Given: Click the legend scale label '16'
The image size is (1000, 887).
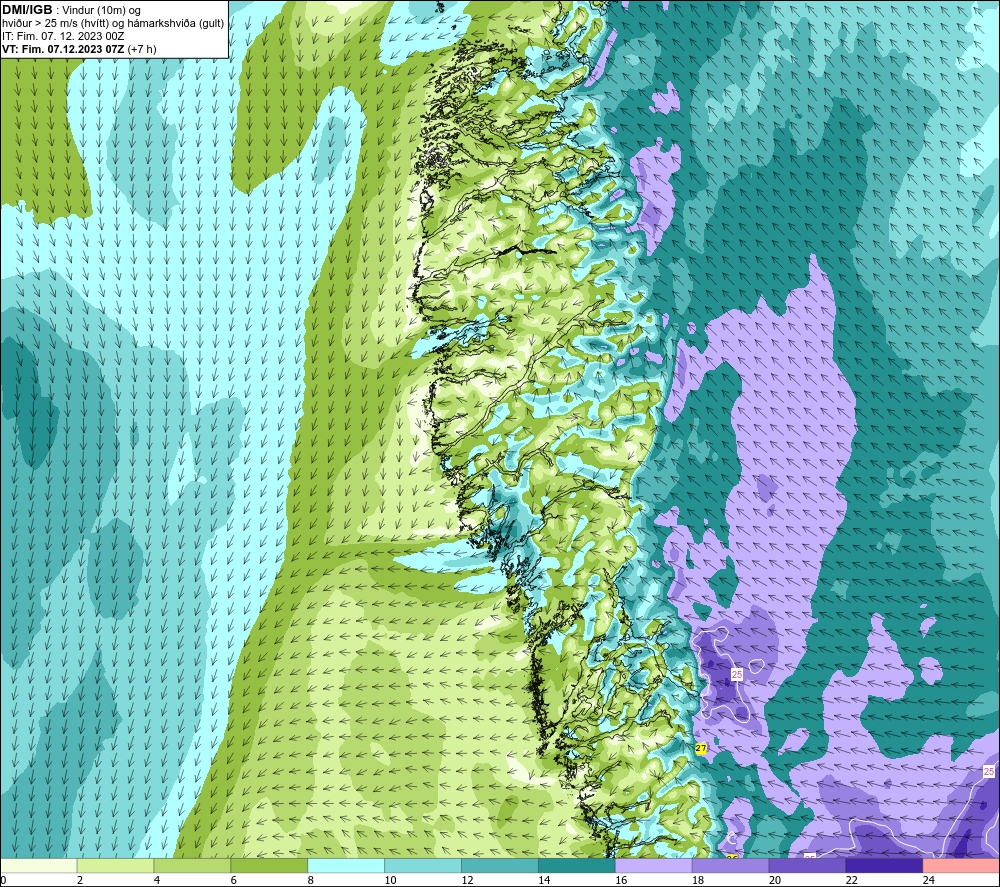Looking at the screenshot, I should coord(621,881).
